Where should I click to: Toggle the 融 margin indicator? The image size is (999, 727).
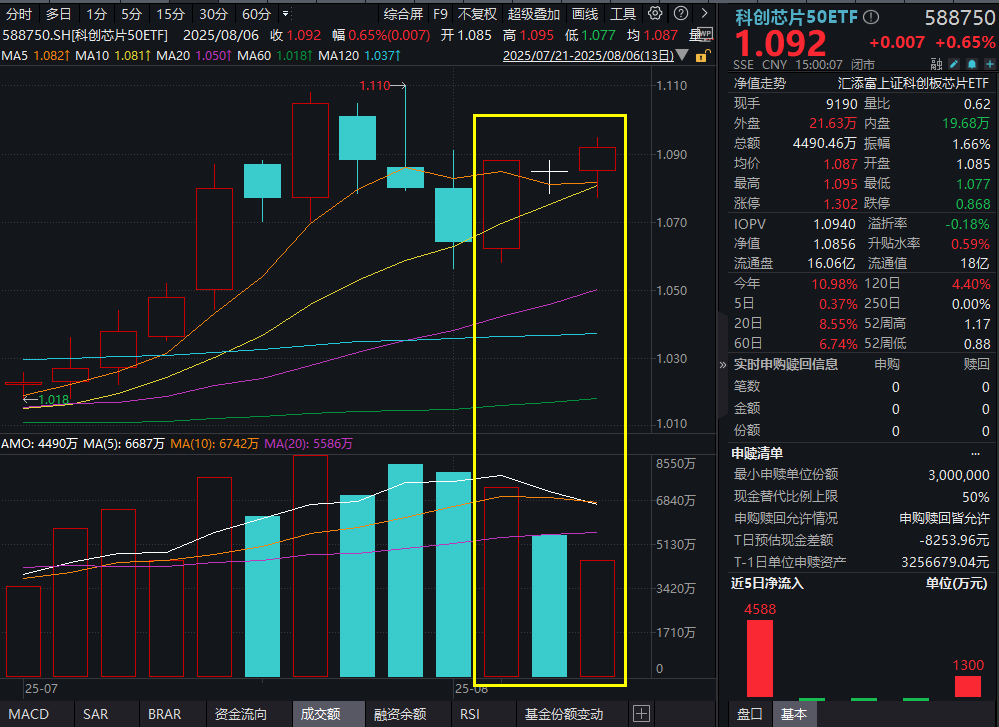[936, 62]
